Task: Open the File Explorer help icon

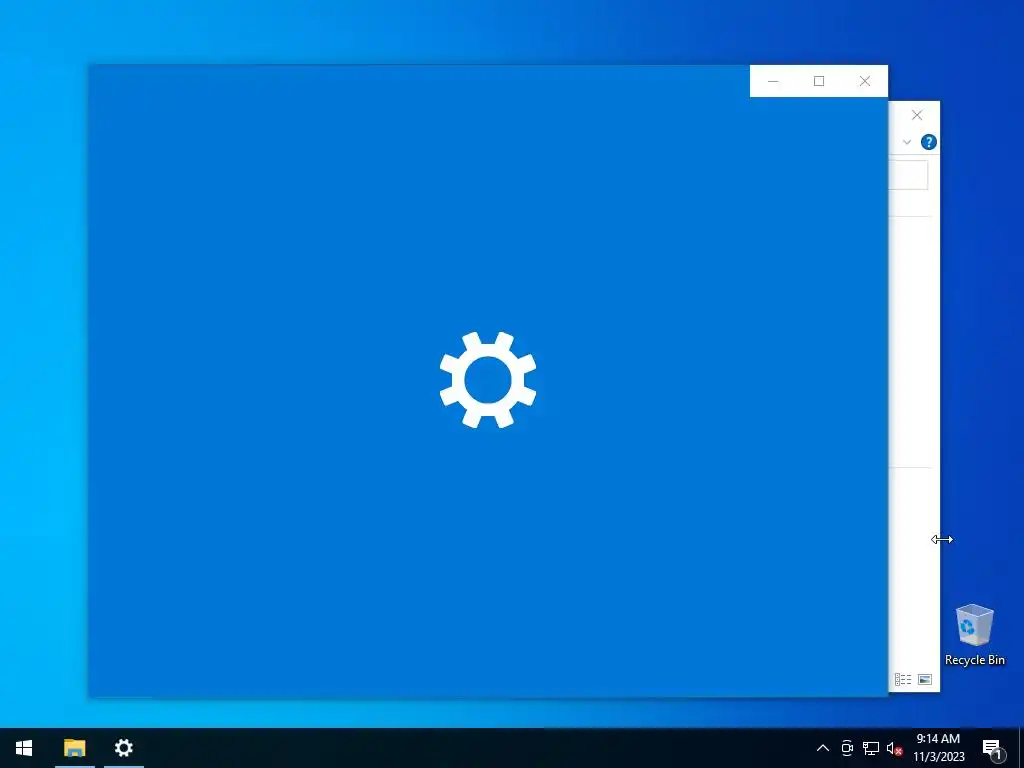Action: (929, 142)
